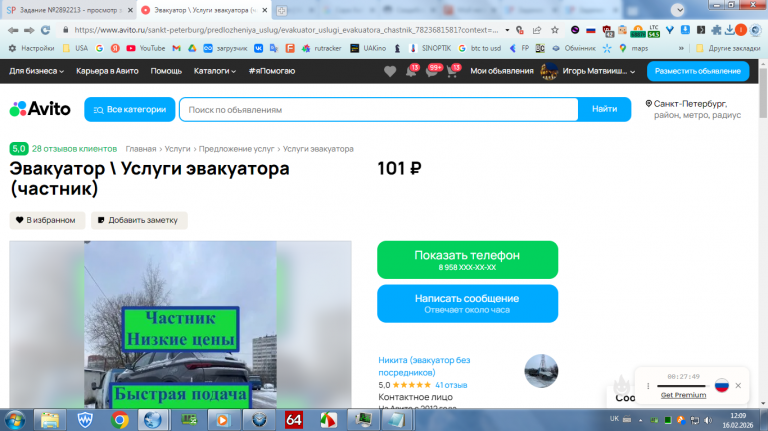Open the Помощь menu item

coord(166,71)
